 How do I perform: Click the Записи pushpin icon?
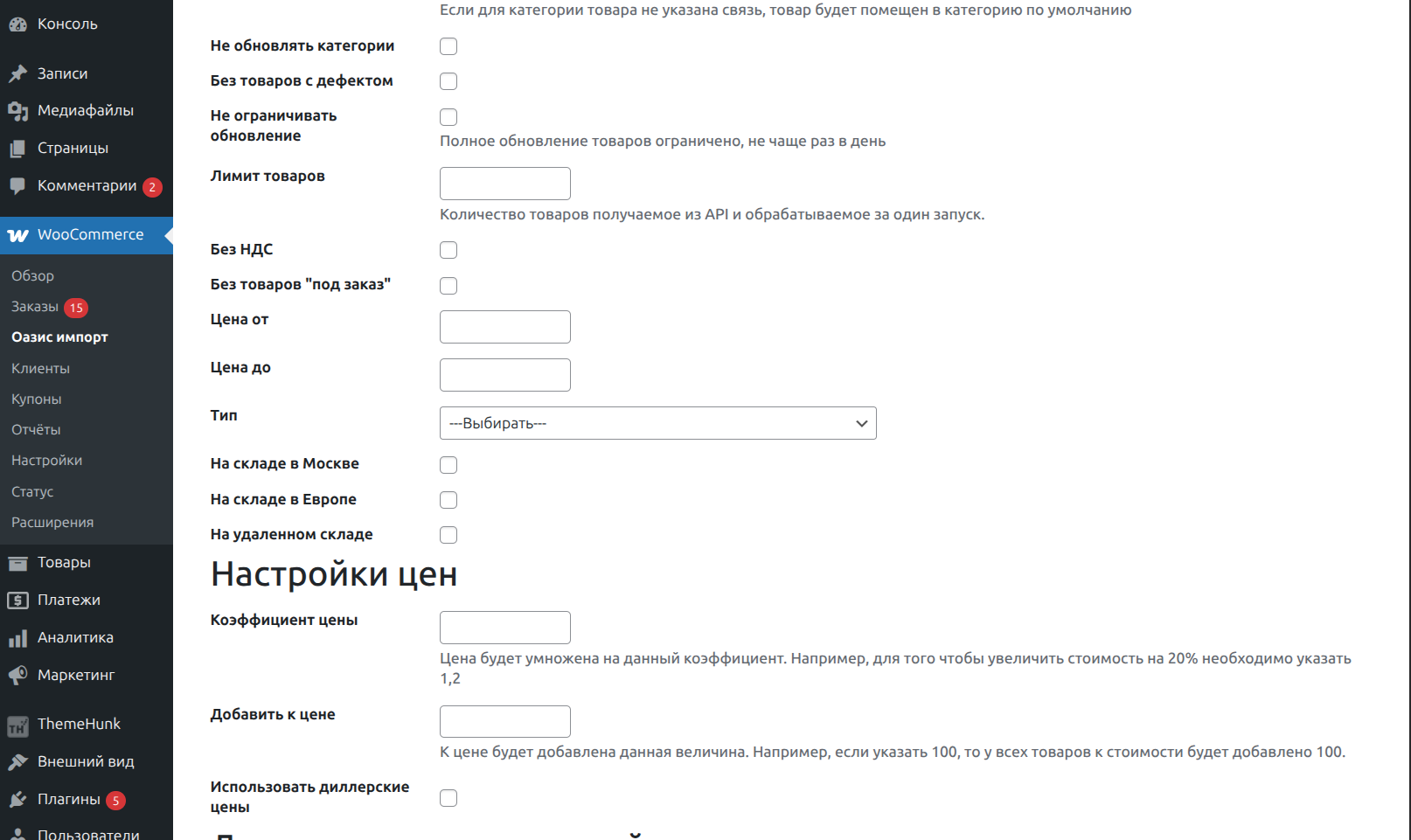(x=17, y=74)
